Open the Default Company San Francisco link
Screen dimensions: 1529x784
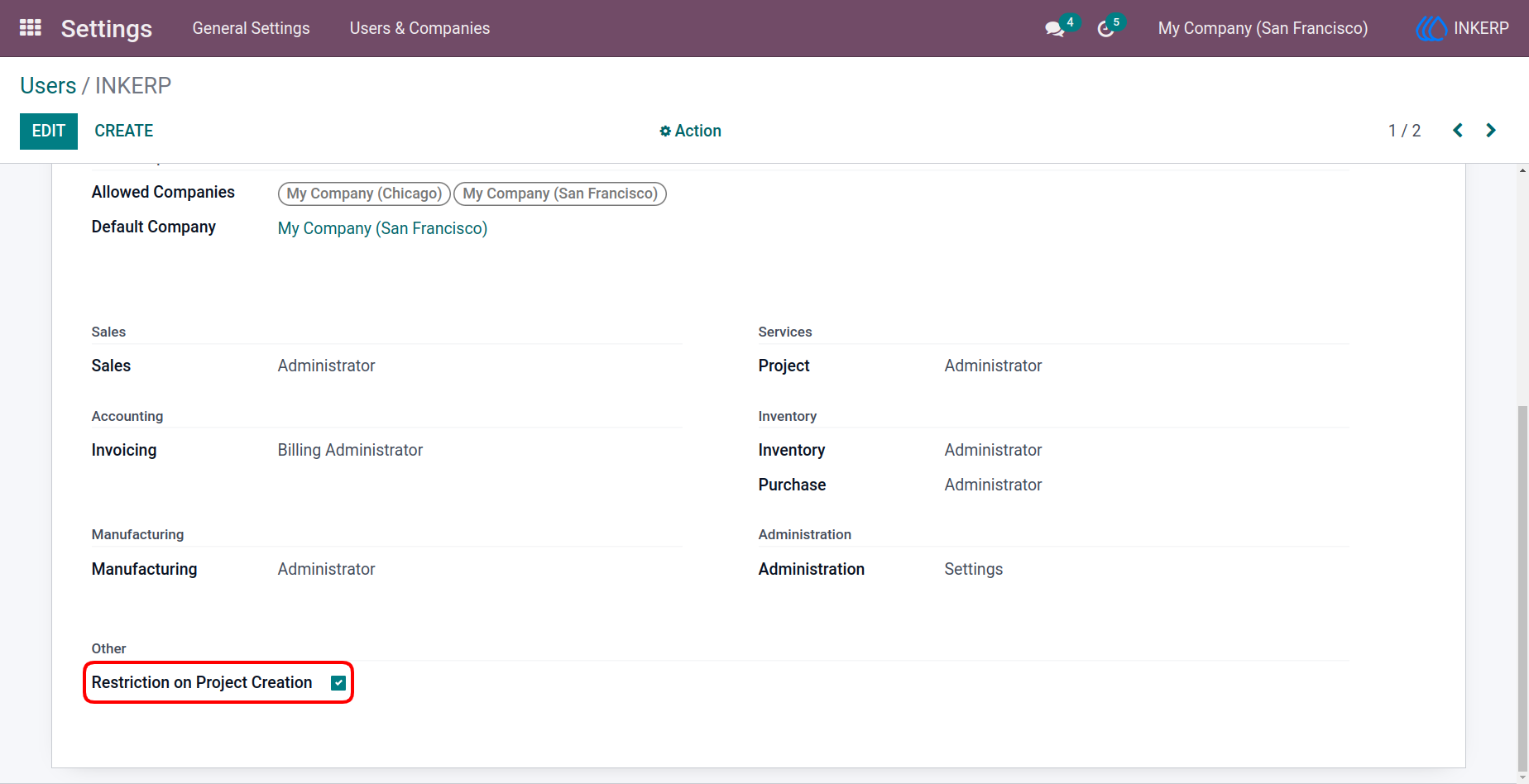click(x=382, y=228)
